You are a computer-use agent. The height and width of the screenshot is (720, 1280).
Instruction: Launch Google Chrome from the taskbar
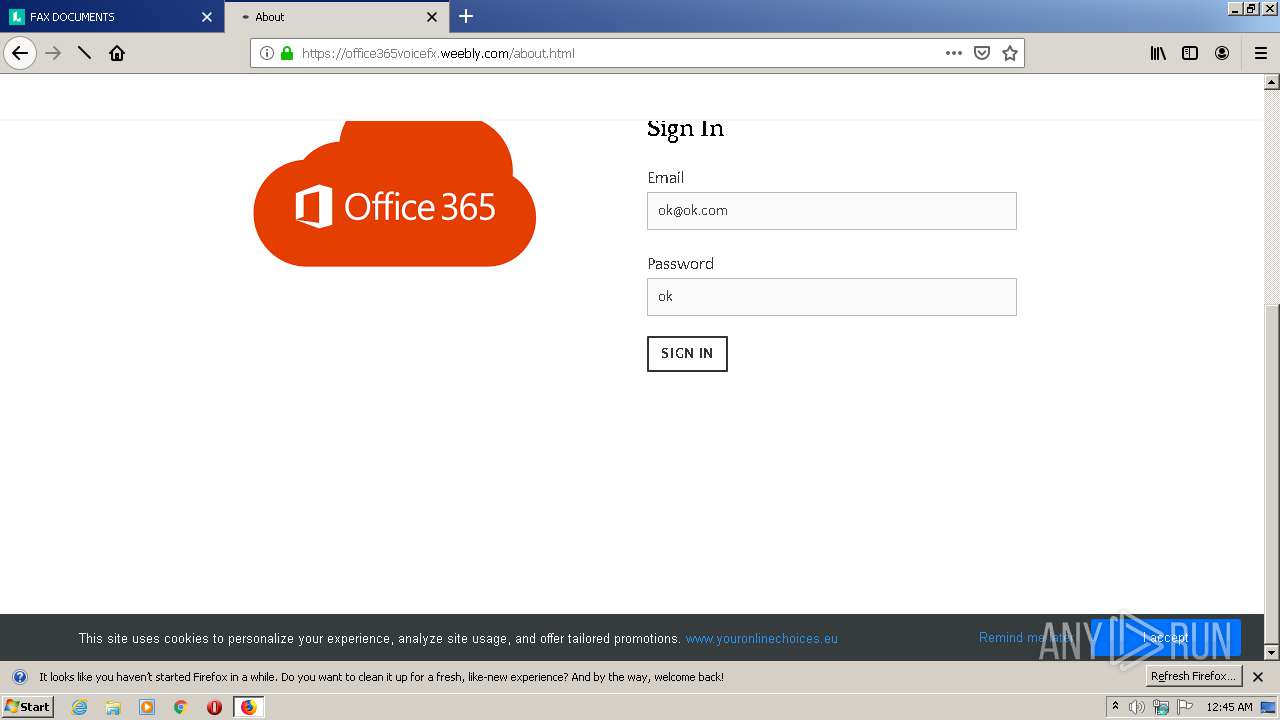coord(181,707)
